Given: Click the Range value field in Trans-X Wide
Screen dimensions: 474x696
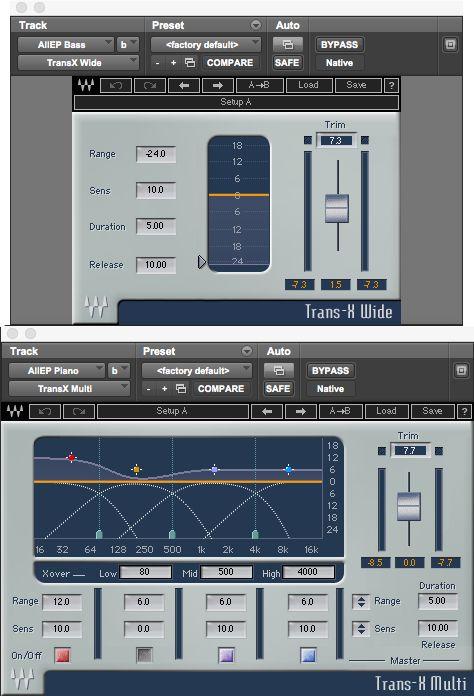Looking at the screenshot, I should tap(156, 154).
